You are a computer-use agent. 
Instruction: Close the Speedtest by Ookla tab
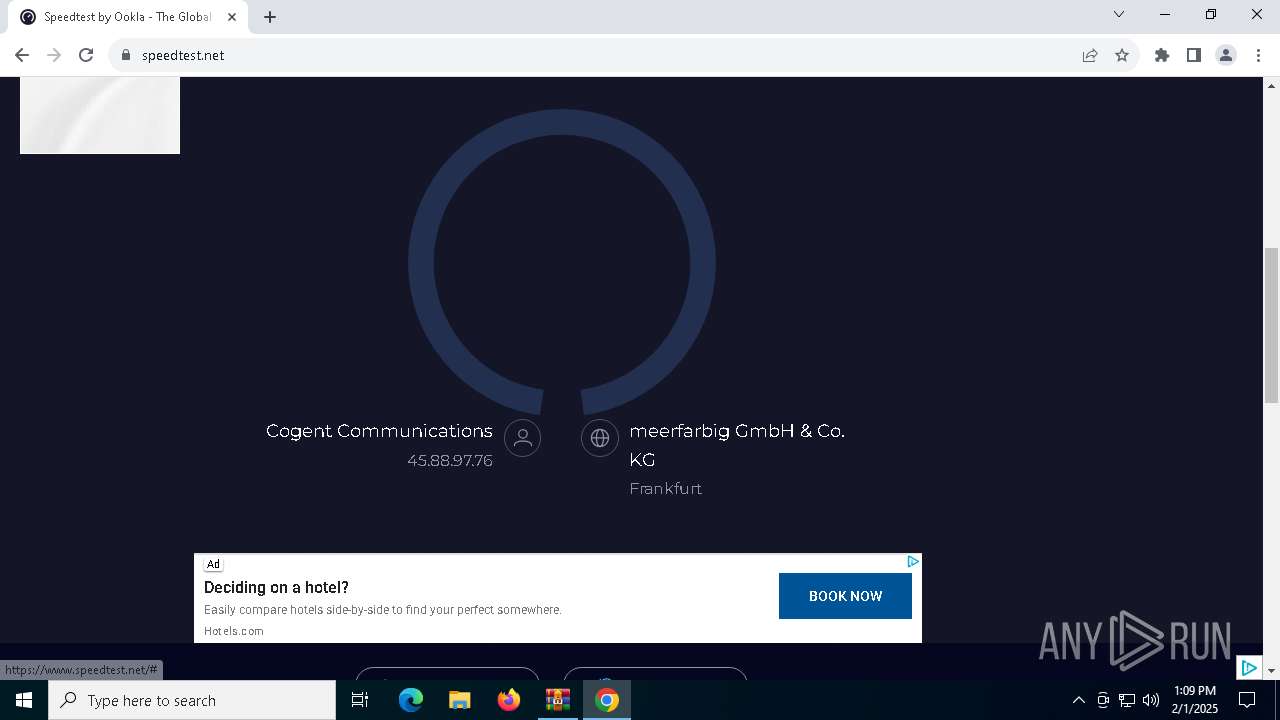tap(232, 17)
